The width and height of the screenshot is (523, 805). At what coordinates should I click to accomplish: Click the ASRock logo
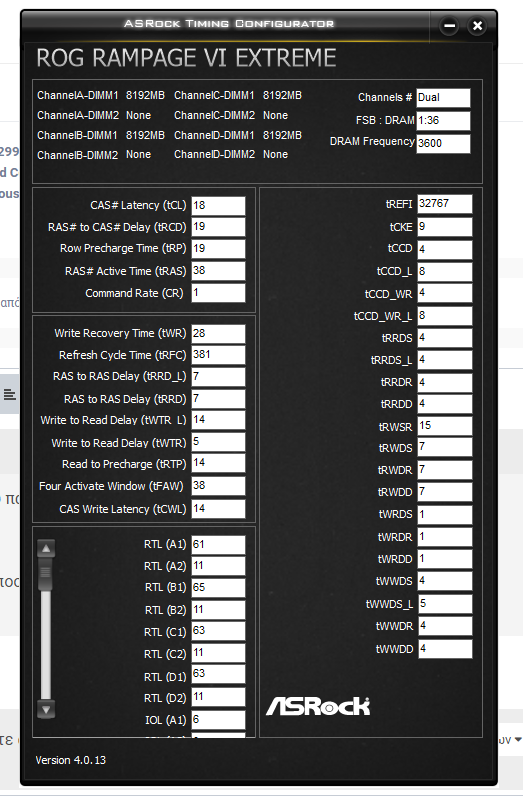(x=318, y=706)
